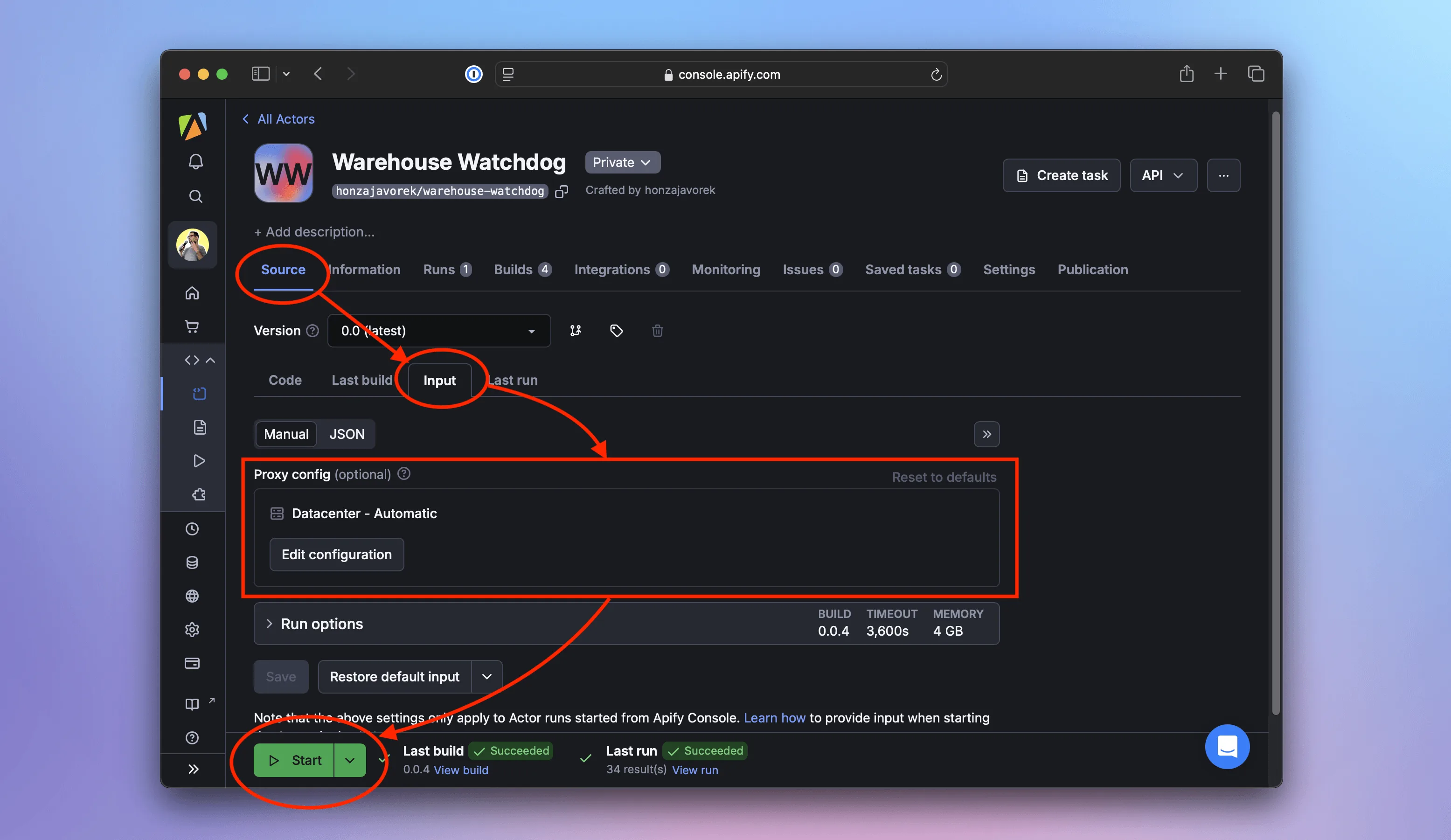Switch to the Builds tab
This screenshot has width=1451, height=840.
pos(513,270)
